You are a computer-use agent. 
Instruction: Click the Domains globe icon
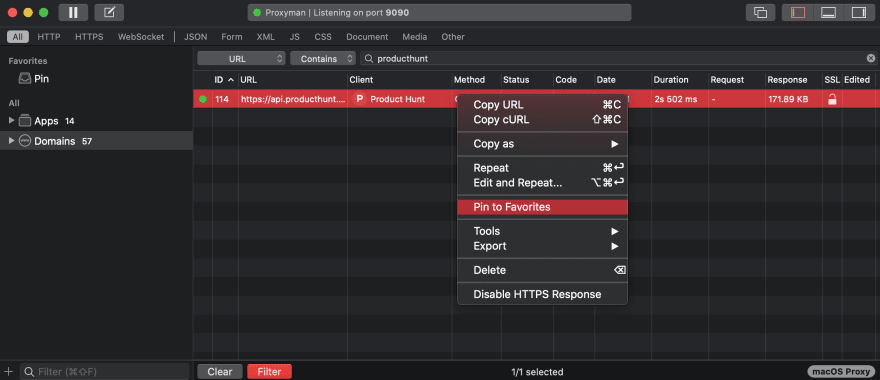(x=25, y=141)
